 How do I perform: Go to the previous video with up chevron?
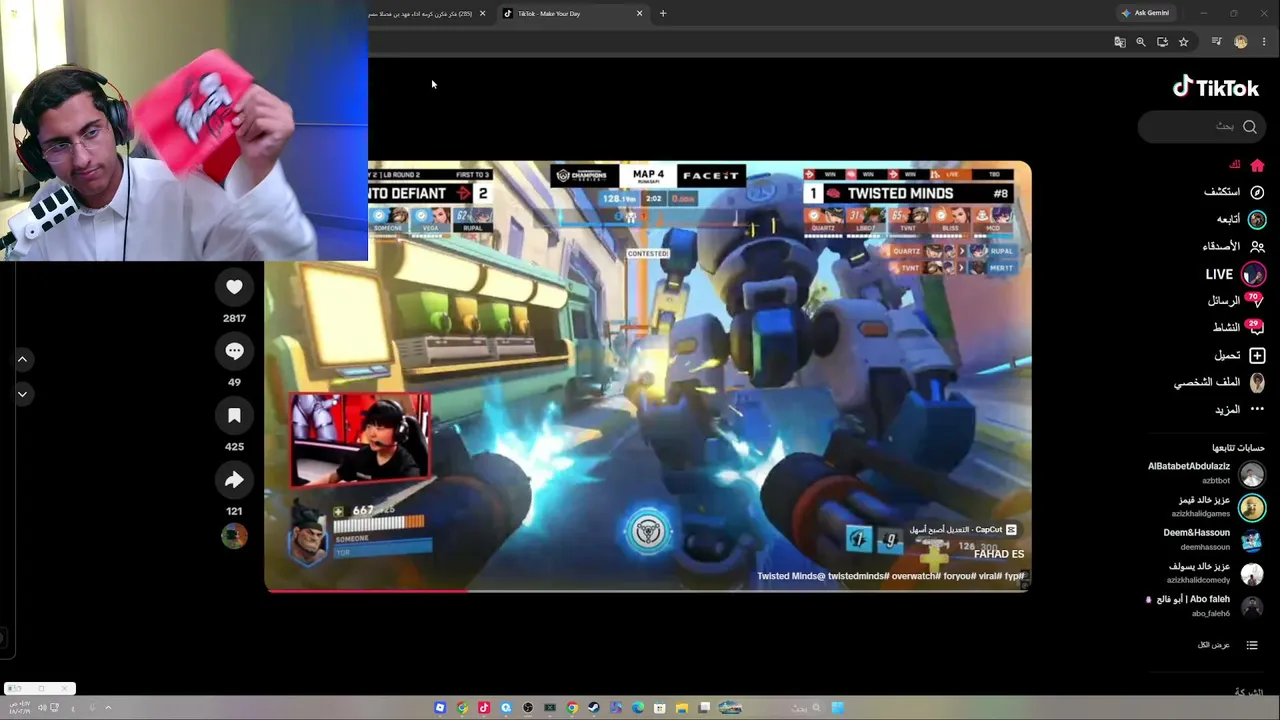22,359
